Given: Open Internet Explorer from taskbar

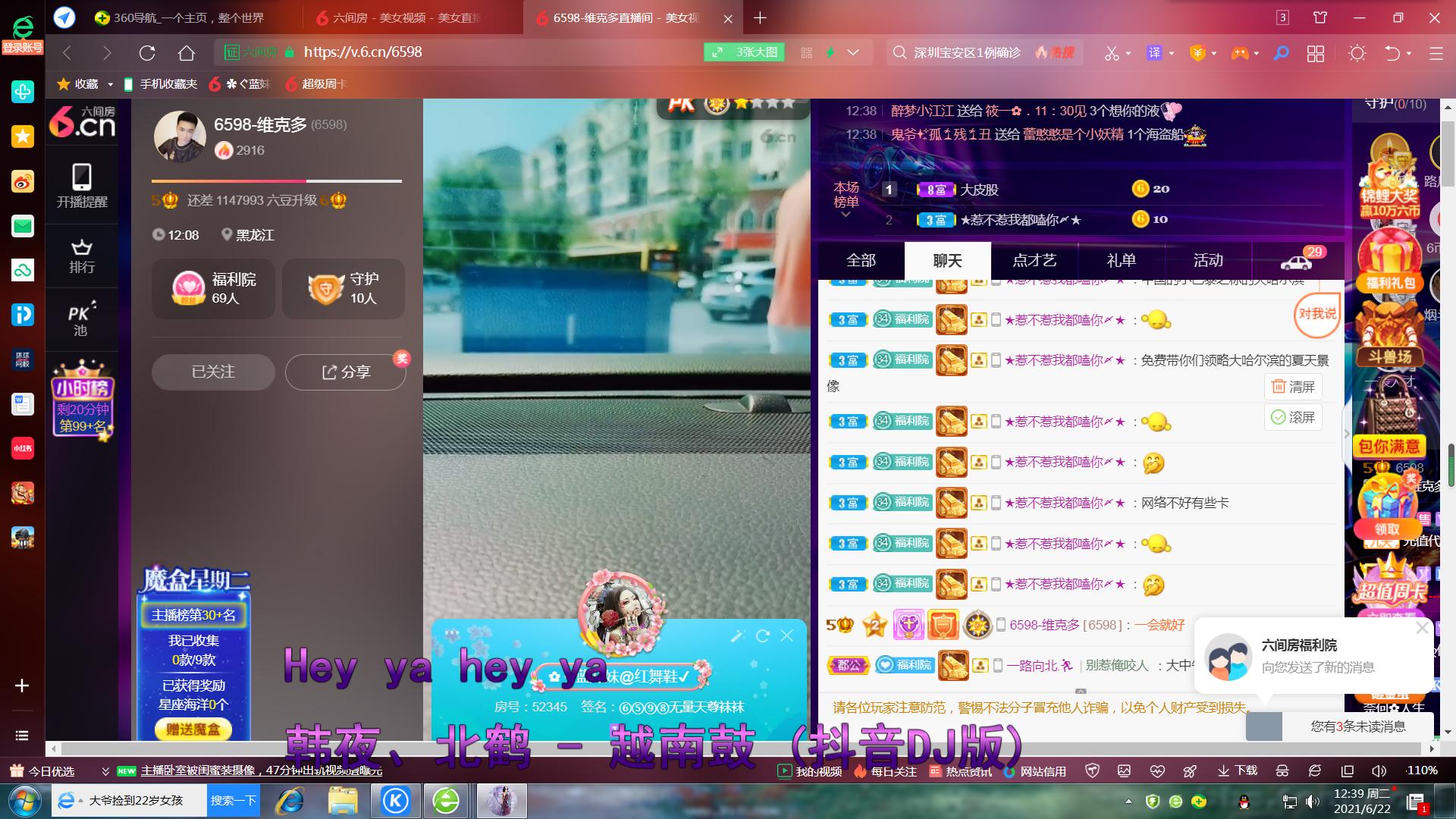Looking at the screenshot, I should [290, 801].
